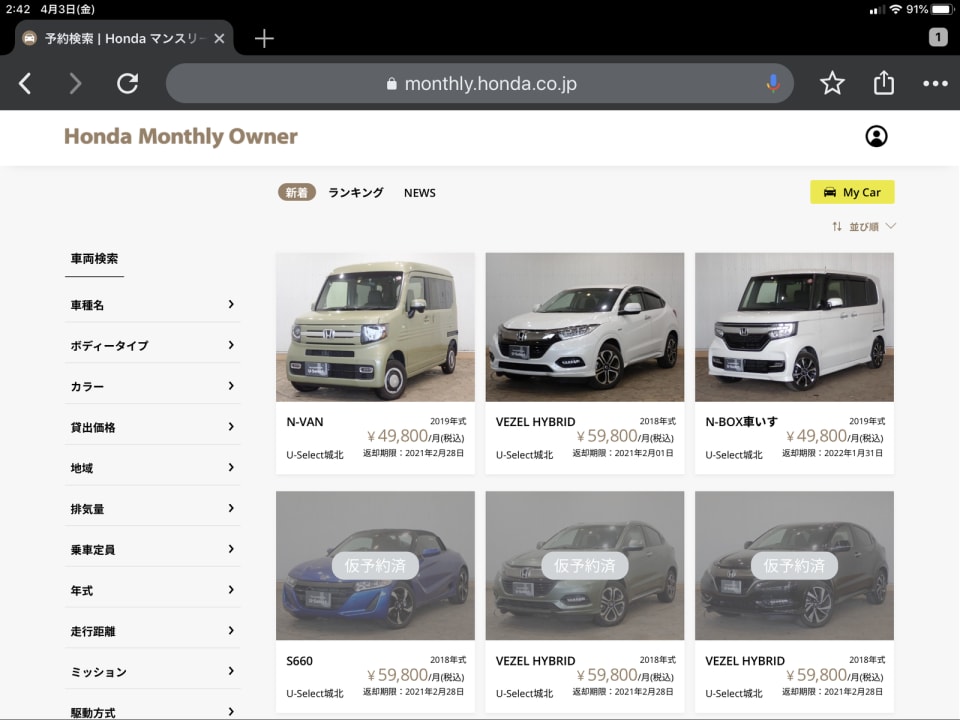Click the S660 model name

click(299, 661)
